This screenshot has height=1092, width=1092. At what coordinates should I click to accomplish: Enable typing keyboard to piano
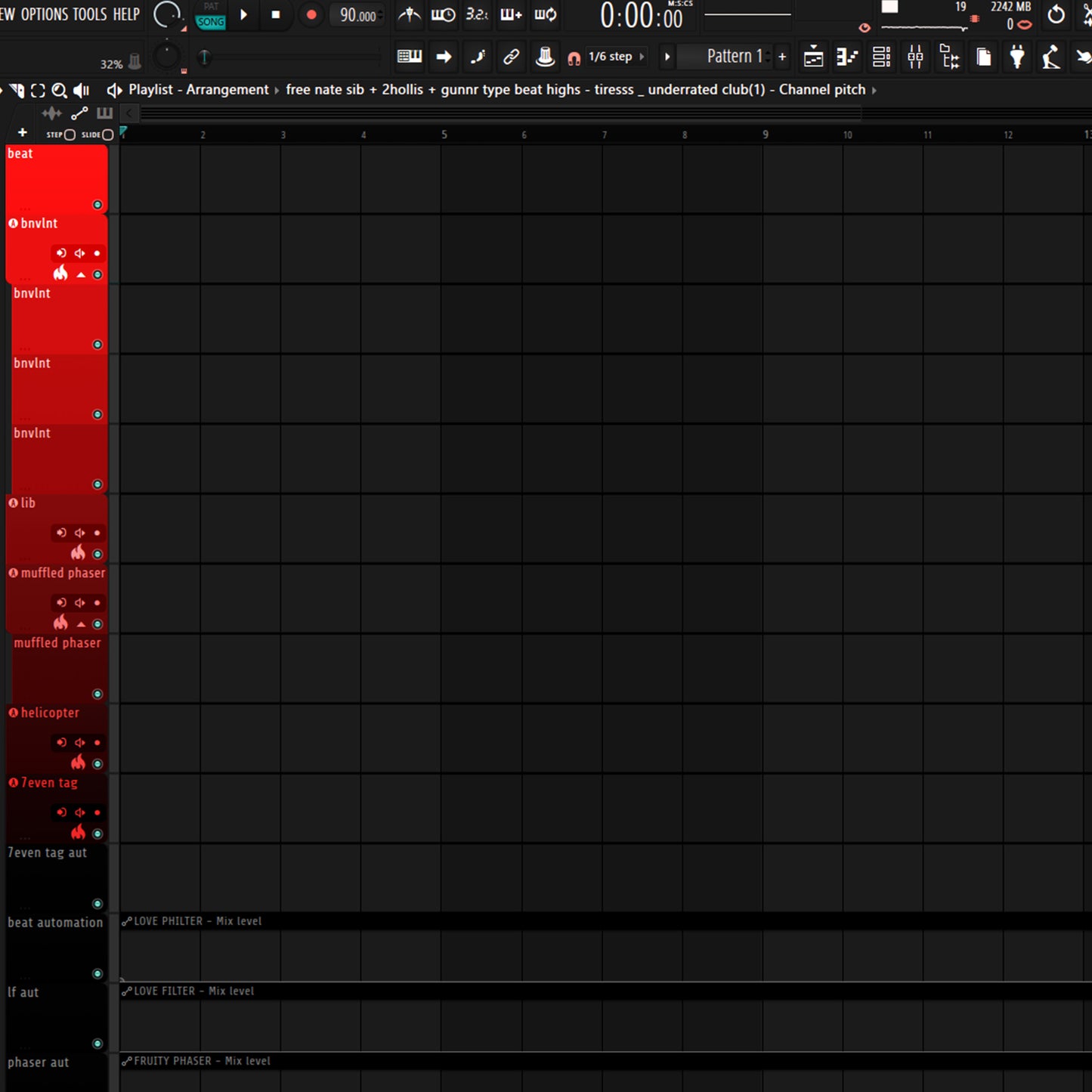(x=409, y=56)
